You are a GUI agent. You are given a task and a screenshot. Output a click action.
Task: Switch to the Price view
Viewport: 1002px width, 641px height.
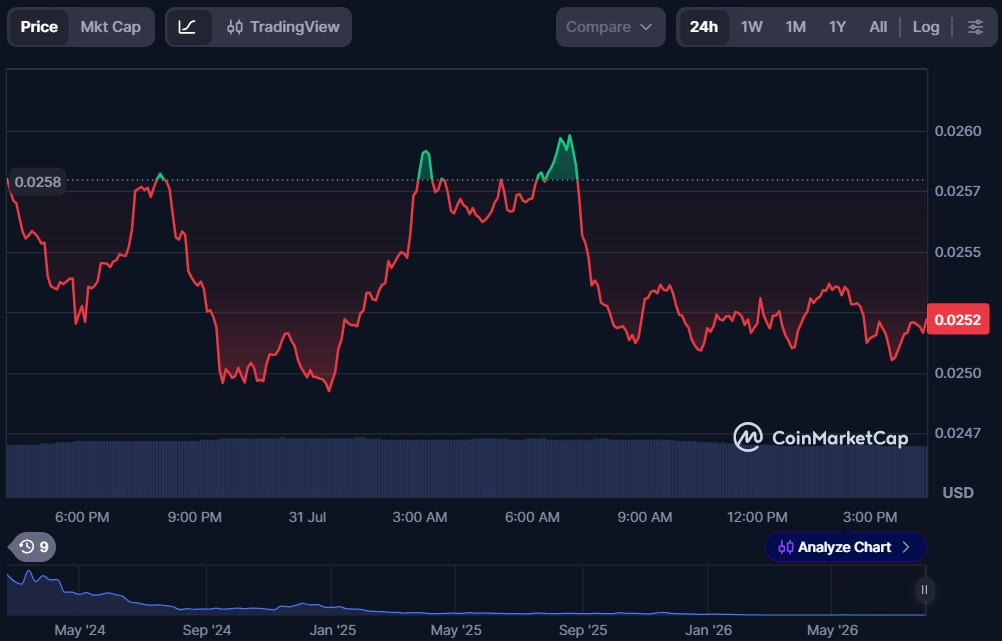click(39, 27)
